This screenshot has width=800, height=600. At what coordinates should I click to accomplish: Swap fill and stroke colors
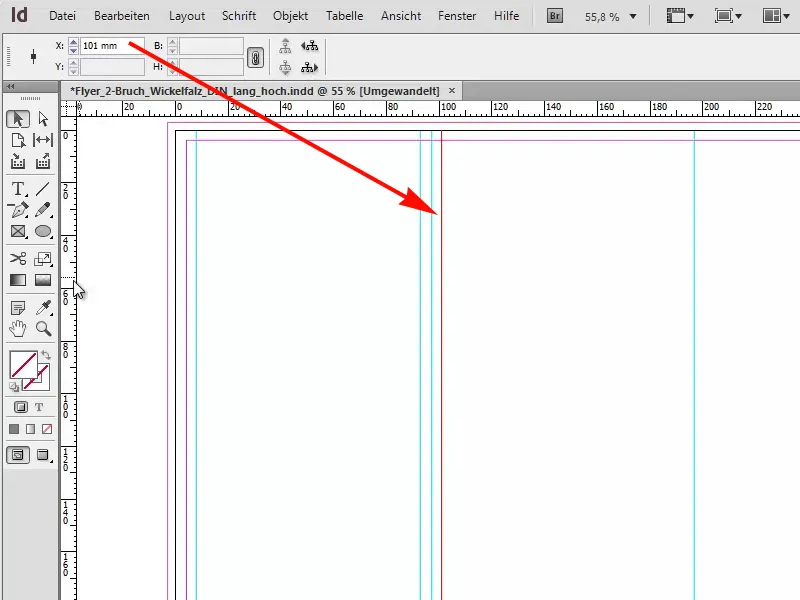click(45, 355)
